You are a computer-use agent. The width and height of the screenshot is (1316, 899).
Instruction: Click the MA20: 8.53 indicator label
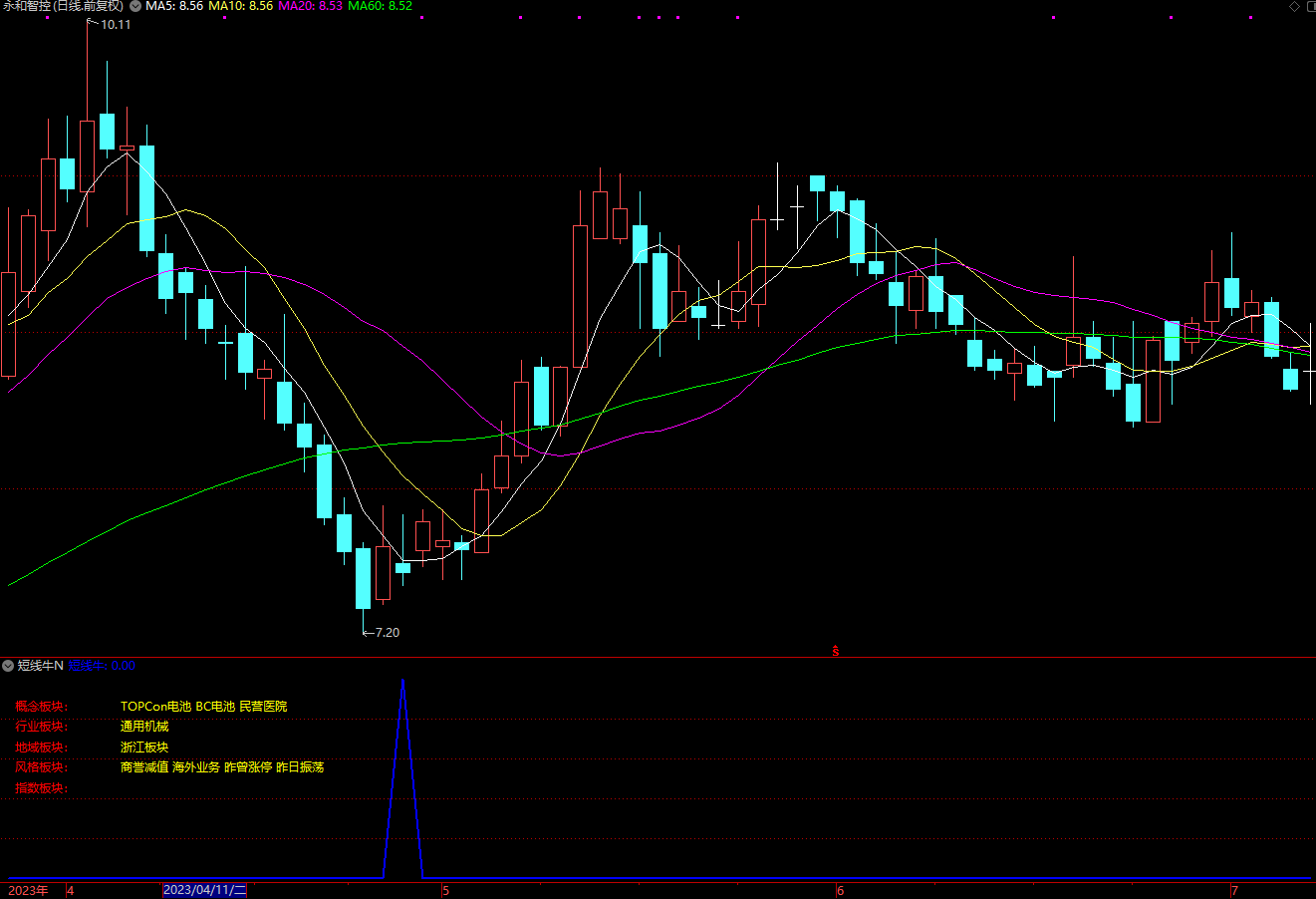click(310, 6)
